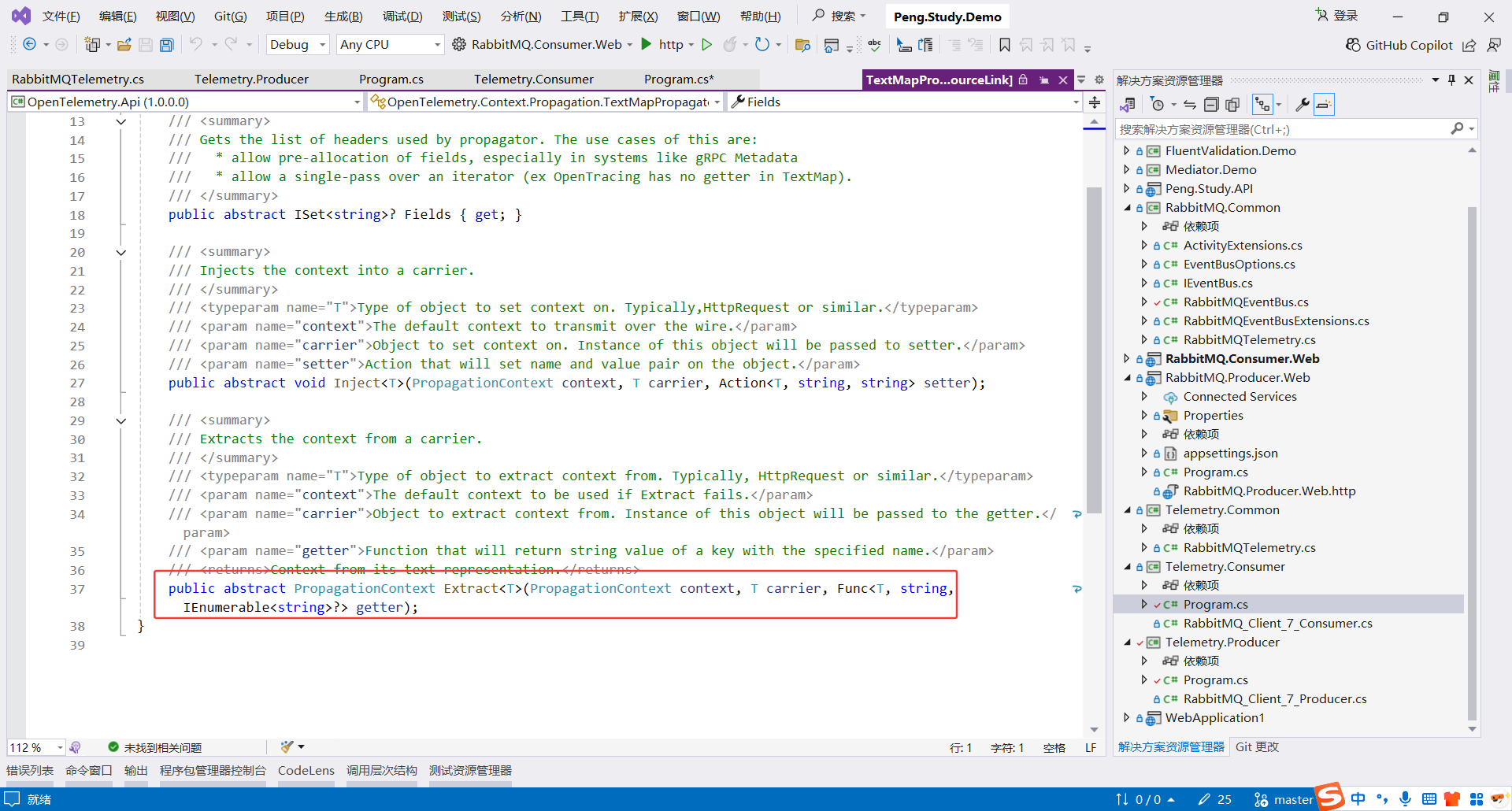Click the 登录 sign-in button
Screen dimensions: 1512x811
(x=1337, y=16)
